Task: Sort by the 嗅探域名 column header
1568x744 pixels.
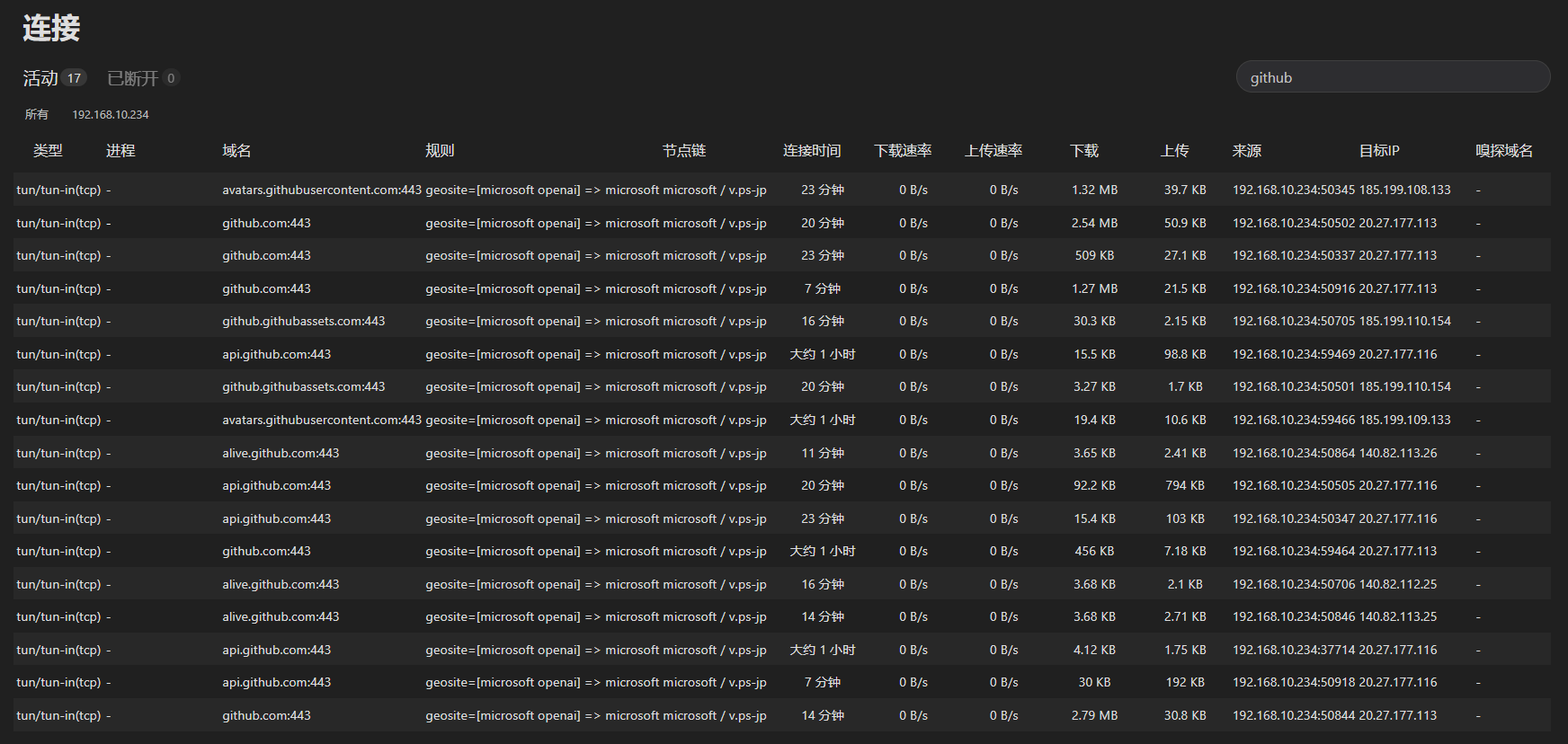Action: point(1504,151)
